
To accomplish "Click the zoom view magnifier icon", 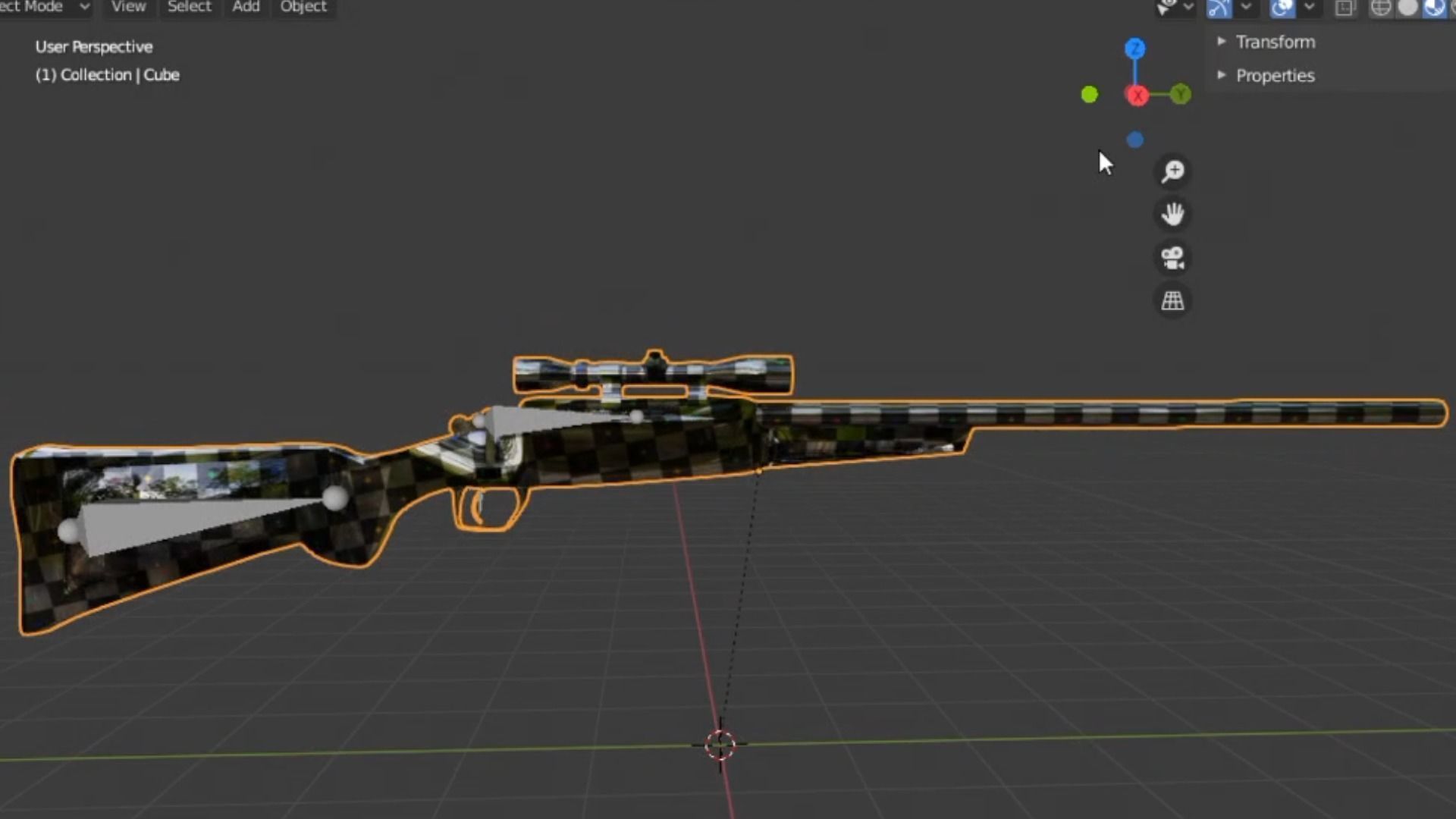I will pos(1172,171).
